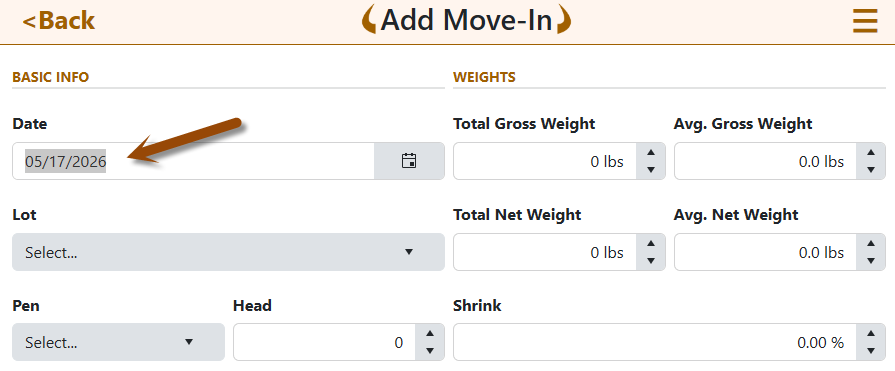Decrease Total Gross Weight with down arrow

[x=650, y=170]
